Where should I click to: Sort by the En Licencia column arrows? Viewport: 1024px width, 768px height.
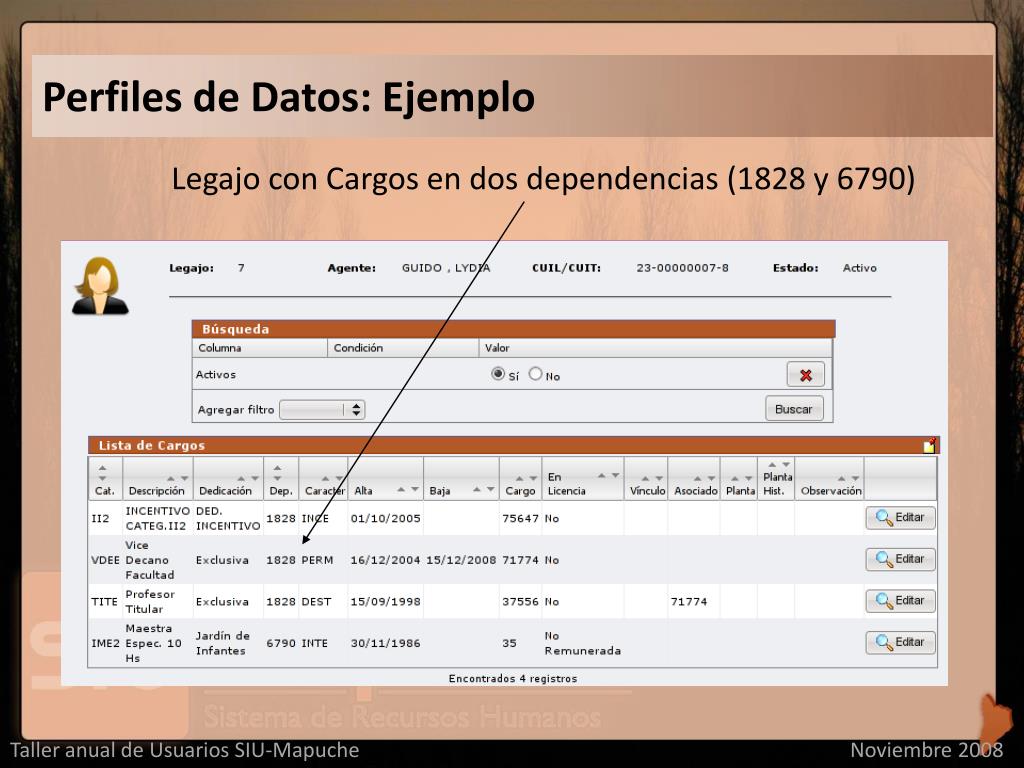point(609,475)
